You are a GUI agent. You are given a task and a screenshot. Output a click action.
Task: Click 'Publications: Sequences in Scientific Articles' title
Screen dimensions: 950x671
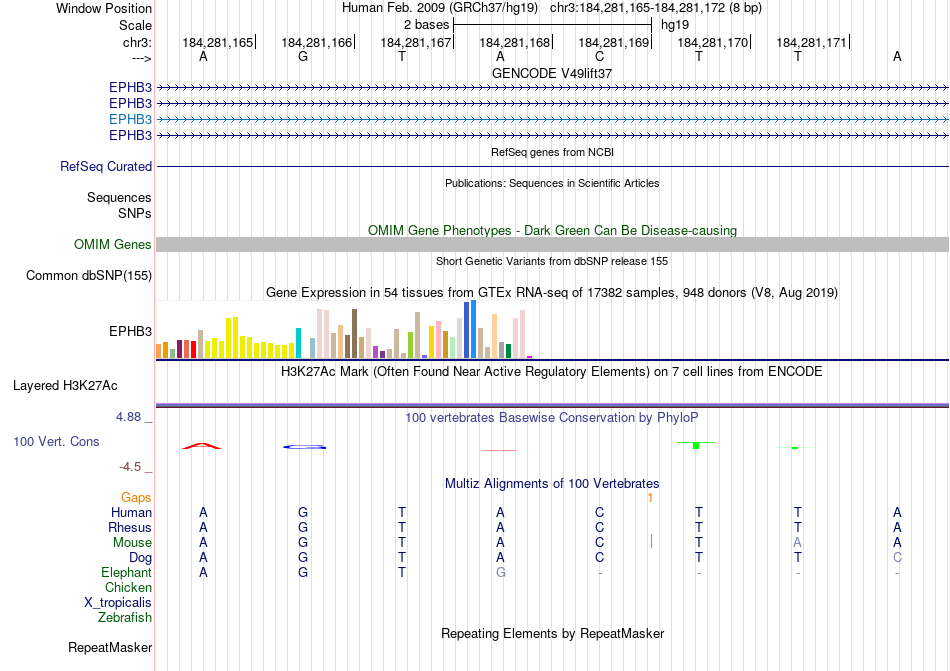[552, 183]
